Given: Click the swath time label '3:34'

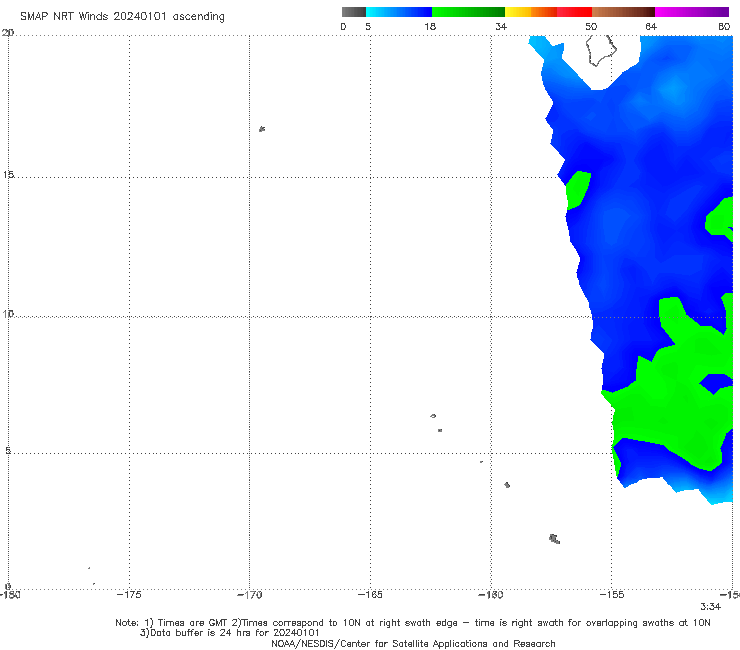Looking at the screenshot, I should point(710,607).
